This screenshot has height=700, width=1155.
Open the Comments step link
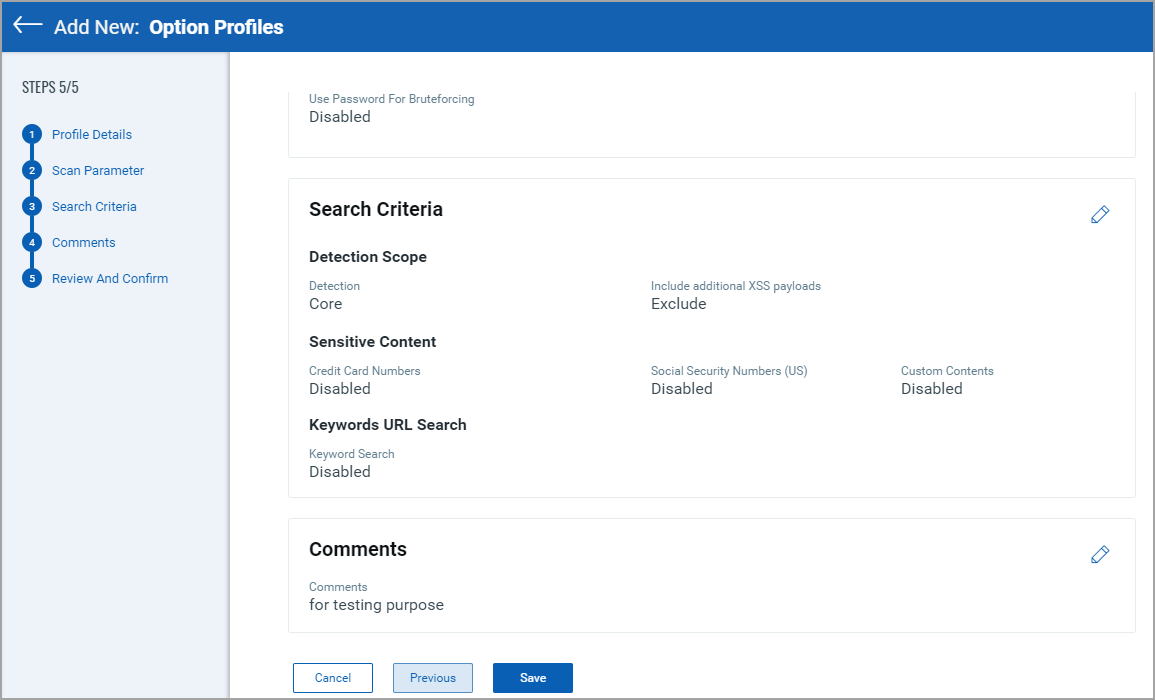pyautogui.click(x=83, y=242)
